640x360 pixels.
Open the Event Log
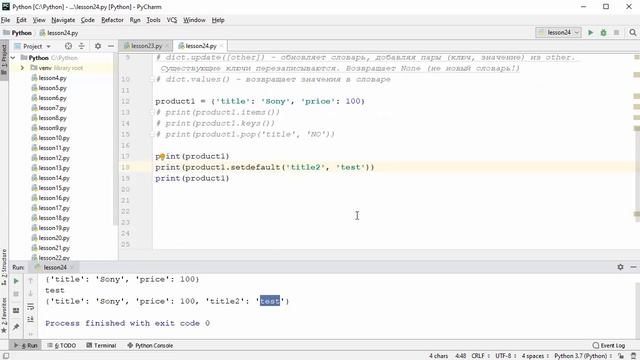(x=609, y=345)
